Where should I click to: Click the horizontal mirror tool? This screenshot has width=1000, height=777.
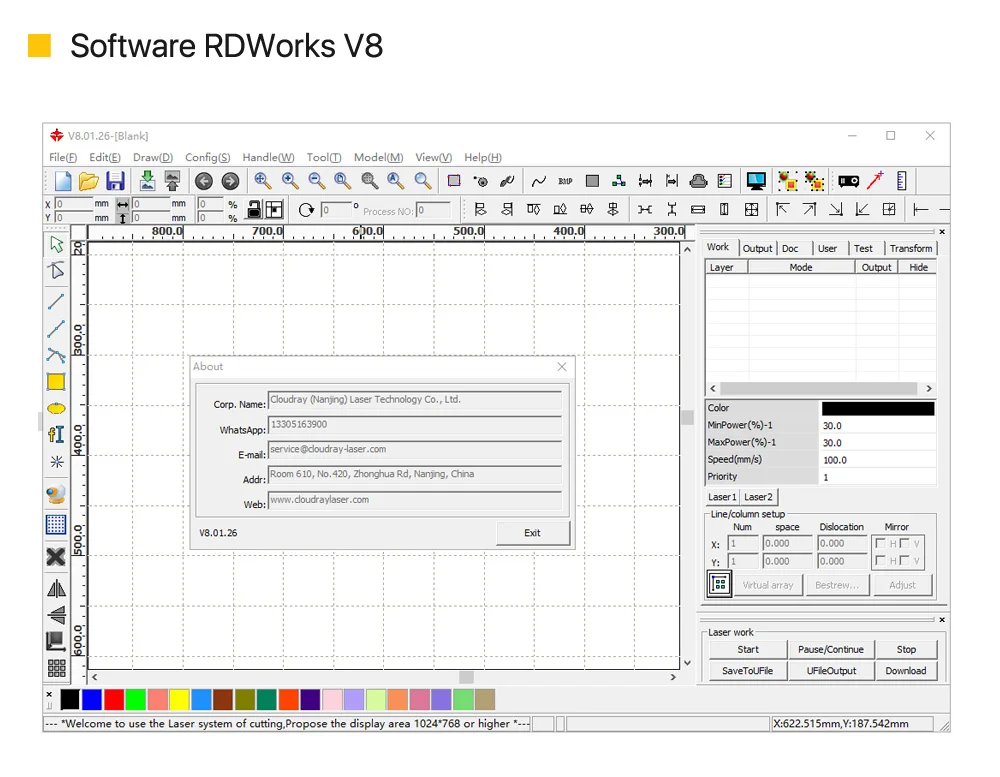tap(56, 588)
